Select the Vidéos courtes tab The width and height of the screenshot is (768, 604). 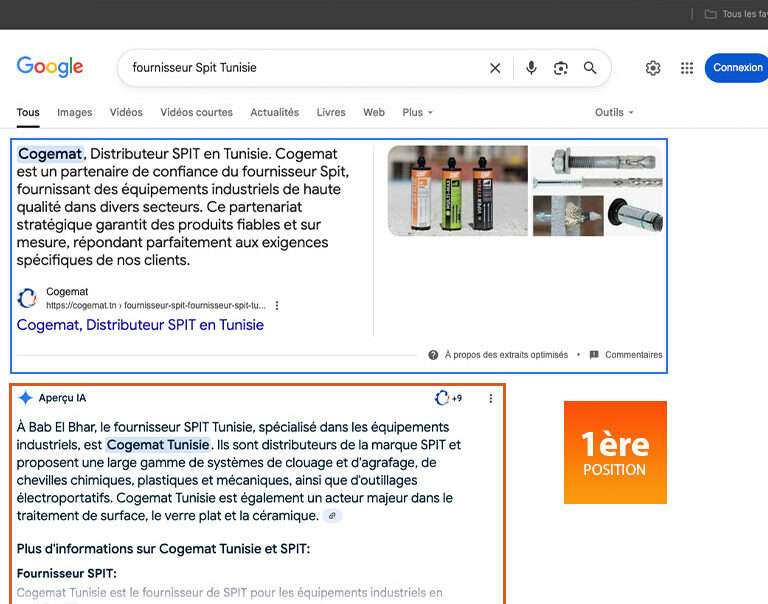tap(196, 113)
